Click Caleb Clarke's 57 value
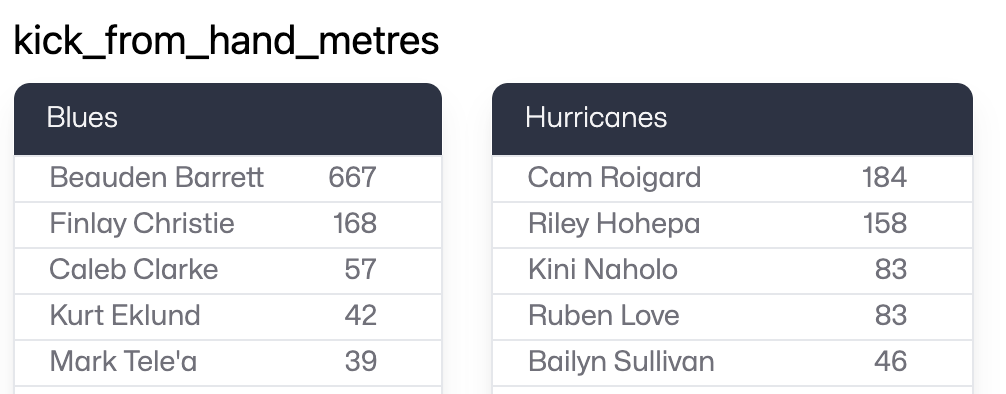1006x394 pixels. [361, 270]
